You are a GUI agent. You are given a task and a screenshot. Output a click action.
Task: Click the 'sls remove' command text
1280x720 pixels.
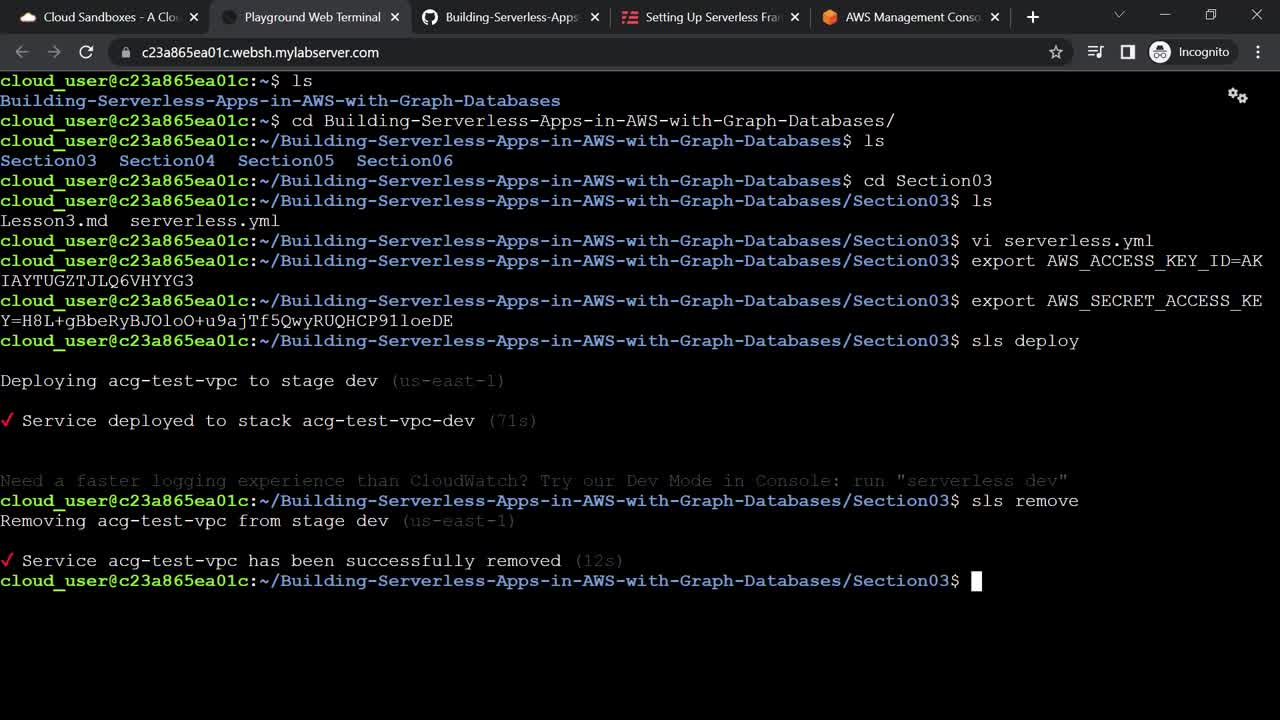click(1025, 501)
